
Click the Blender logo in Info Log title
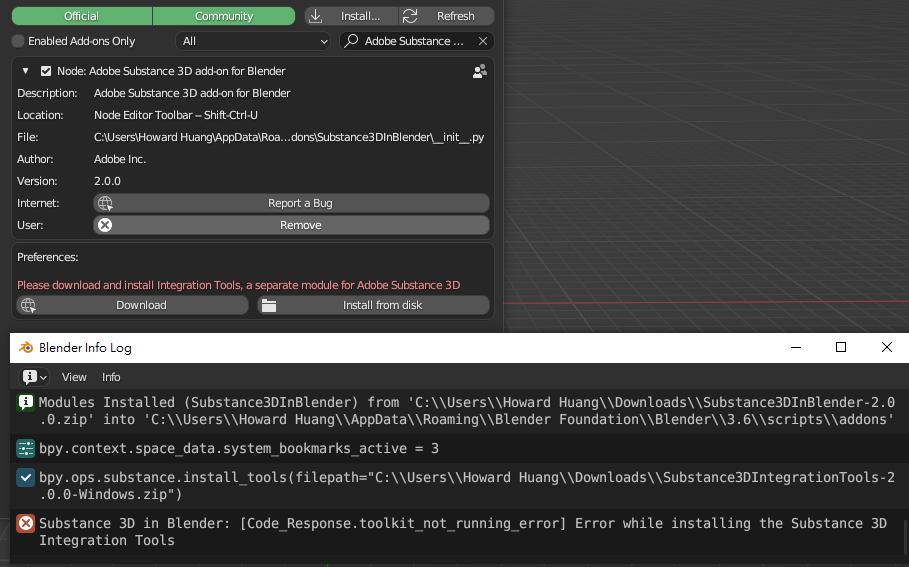coord(26,347)
